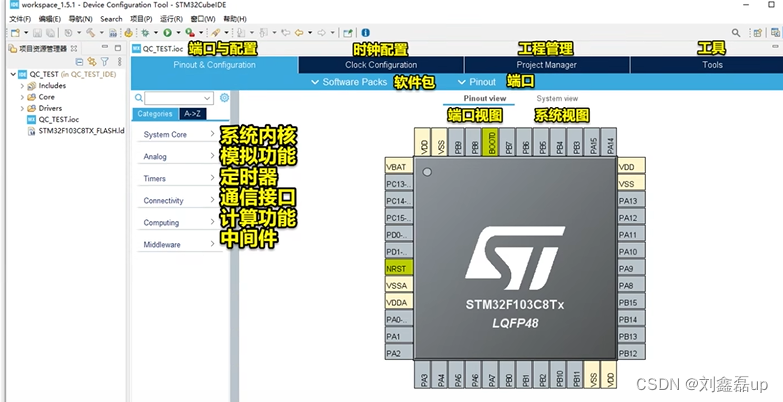Switch to the Clock Configuration tab

[381, 65]
